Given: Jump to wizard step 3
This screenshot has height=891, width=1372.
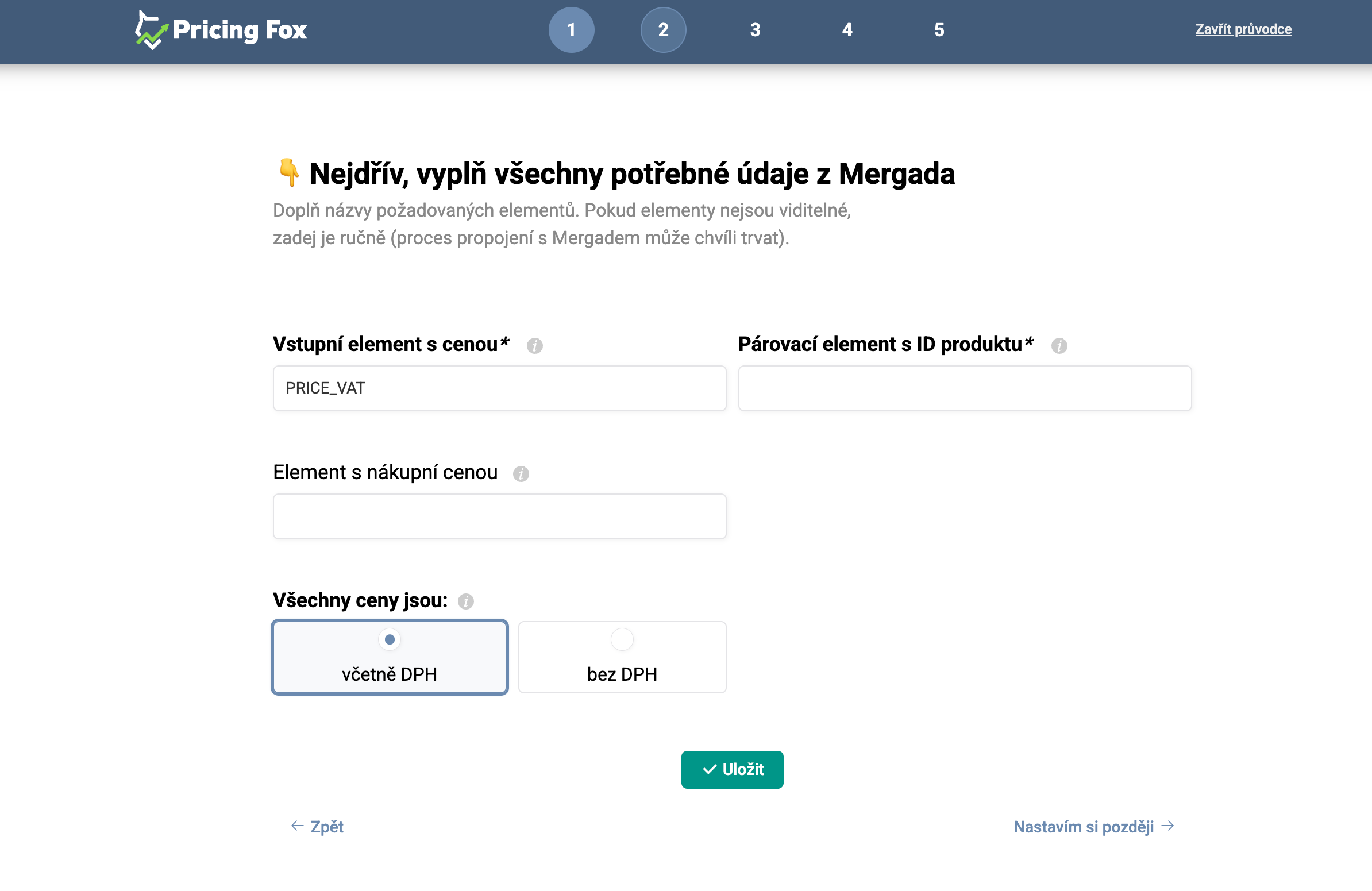Looking at the screenshot, I should [x=754, y=30].
